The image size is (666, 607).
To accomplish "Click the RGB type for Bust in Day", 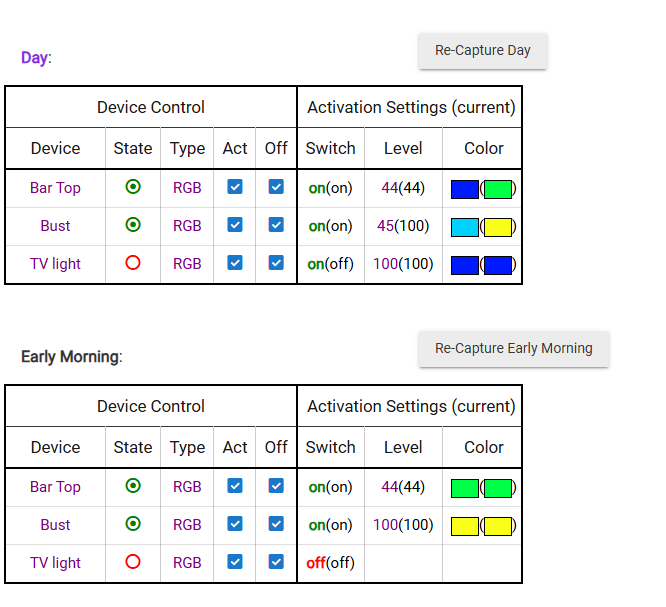I will coord(187,226).
